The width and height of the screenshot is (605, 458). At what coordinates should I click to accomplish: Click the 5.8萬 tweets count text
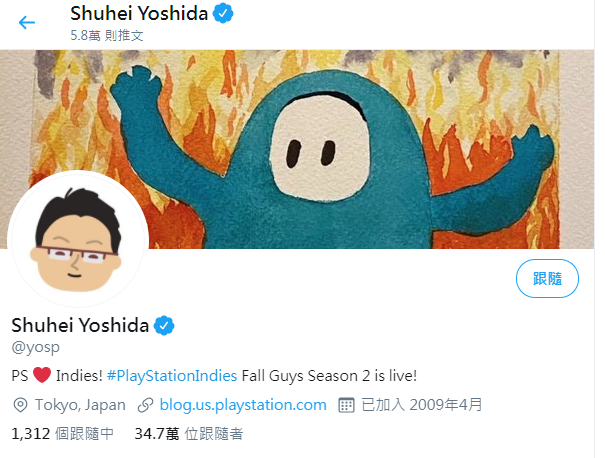[x=107, y=35]
